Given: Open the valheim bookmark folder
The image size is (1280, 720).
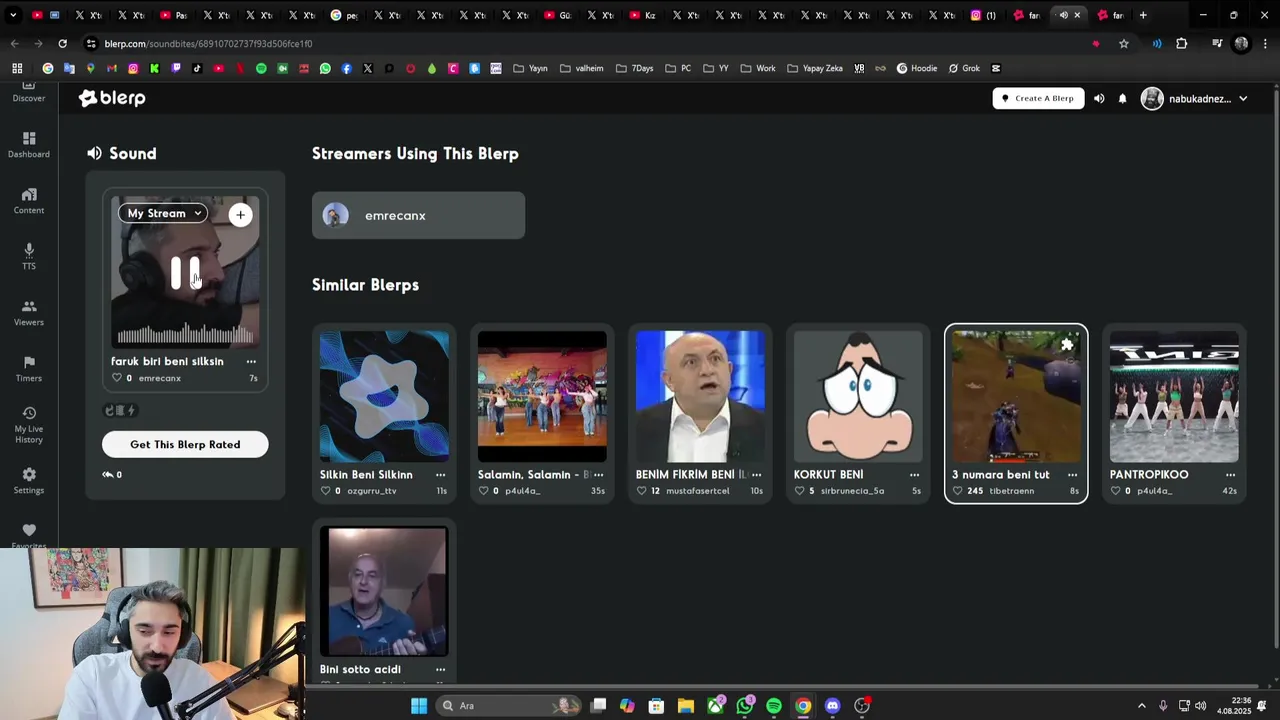Looking at the screenshot, I should (582, 68).
